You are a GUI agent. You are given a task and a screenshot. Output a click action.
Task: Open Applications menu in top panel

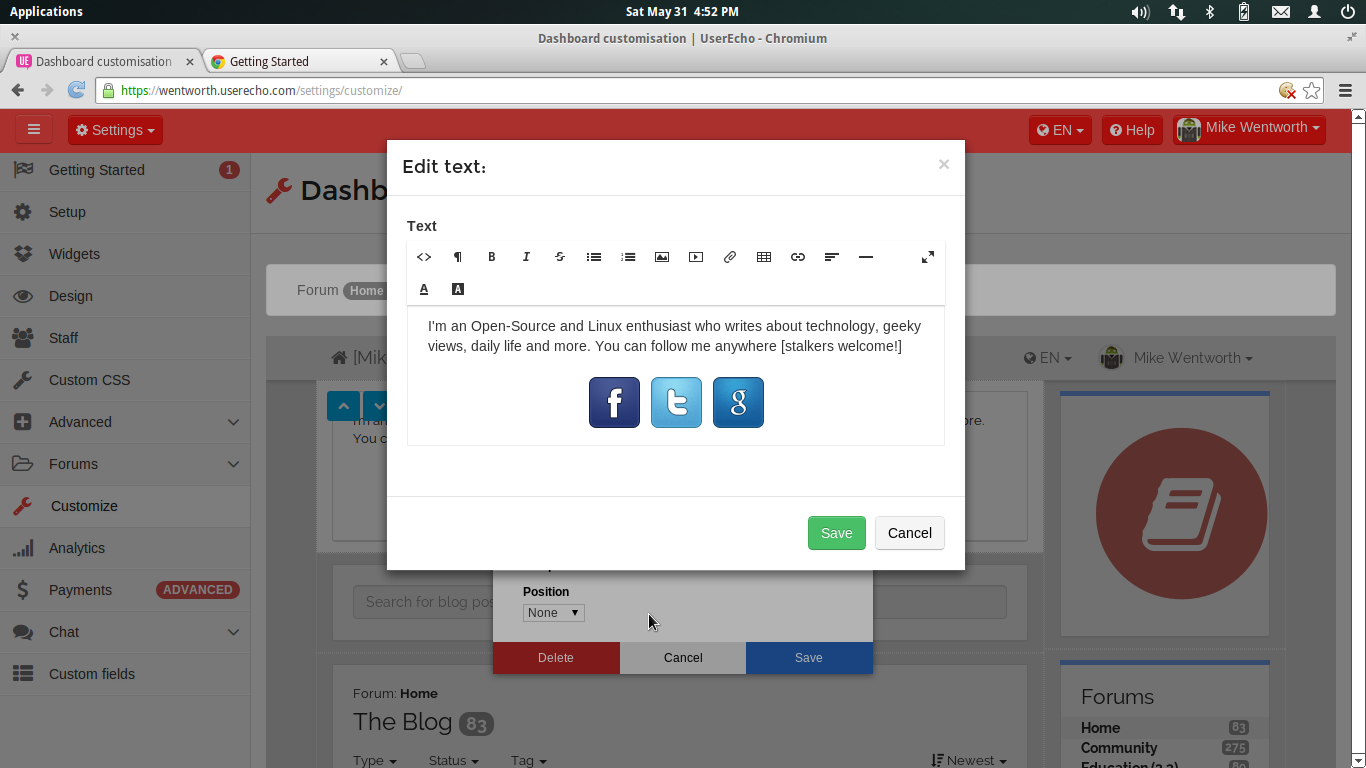click(x=46, y=12)
